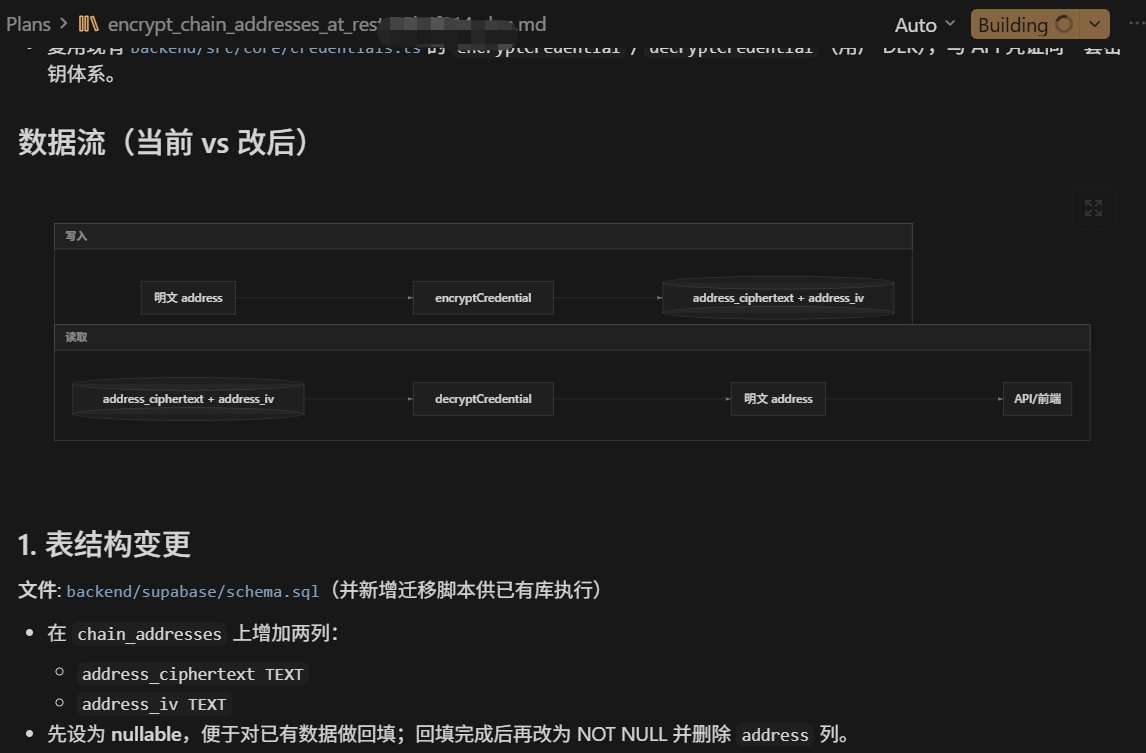The height and width of the screenshot is (753, 1146).
Task: Click the nullable bold text
Action: [x=145, y=734]
